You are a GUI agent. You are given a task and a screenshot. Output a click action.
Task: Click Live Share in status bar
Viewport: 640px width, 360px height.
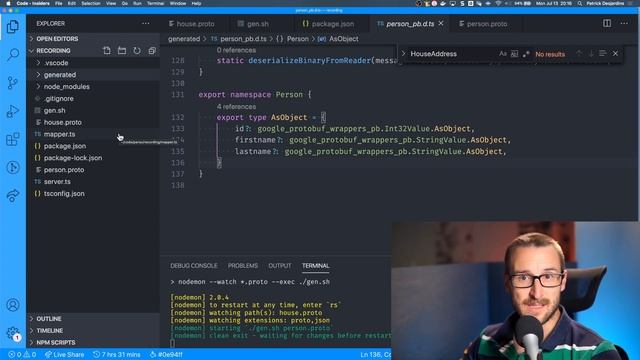(x=64, y=355)
